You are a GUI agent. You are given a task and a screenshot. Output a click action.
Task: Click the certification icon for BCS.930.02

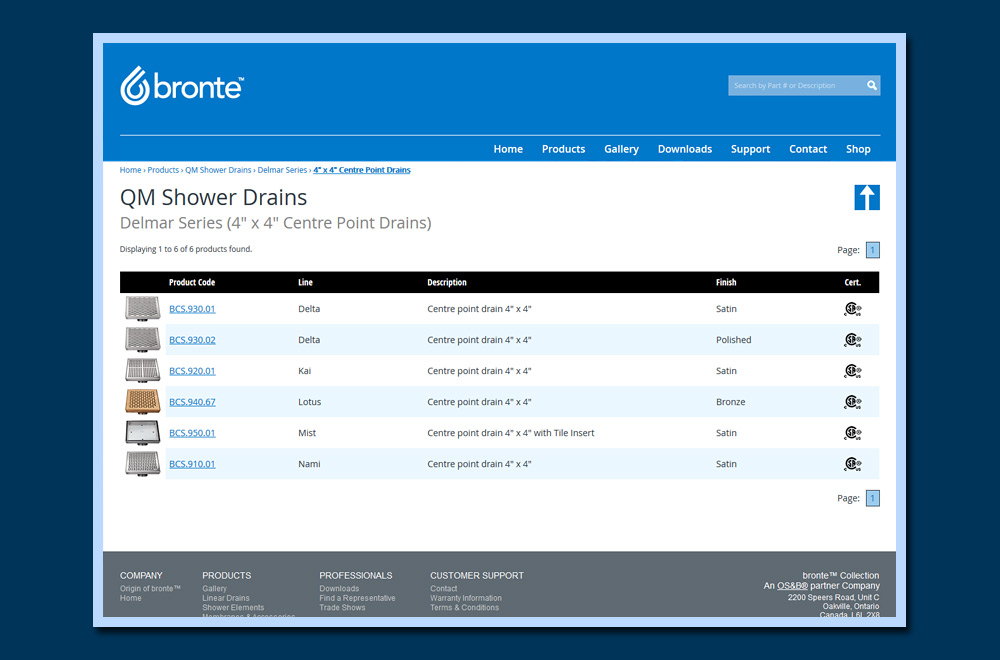(x=853, y=340)
